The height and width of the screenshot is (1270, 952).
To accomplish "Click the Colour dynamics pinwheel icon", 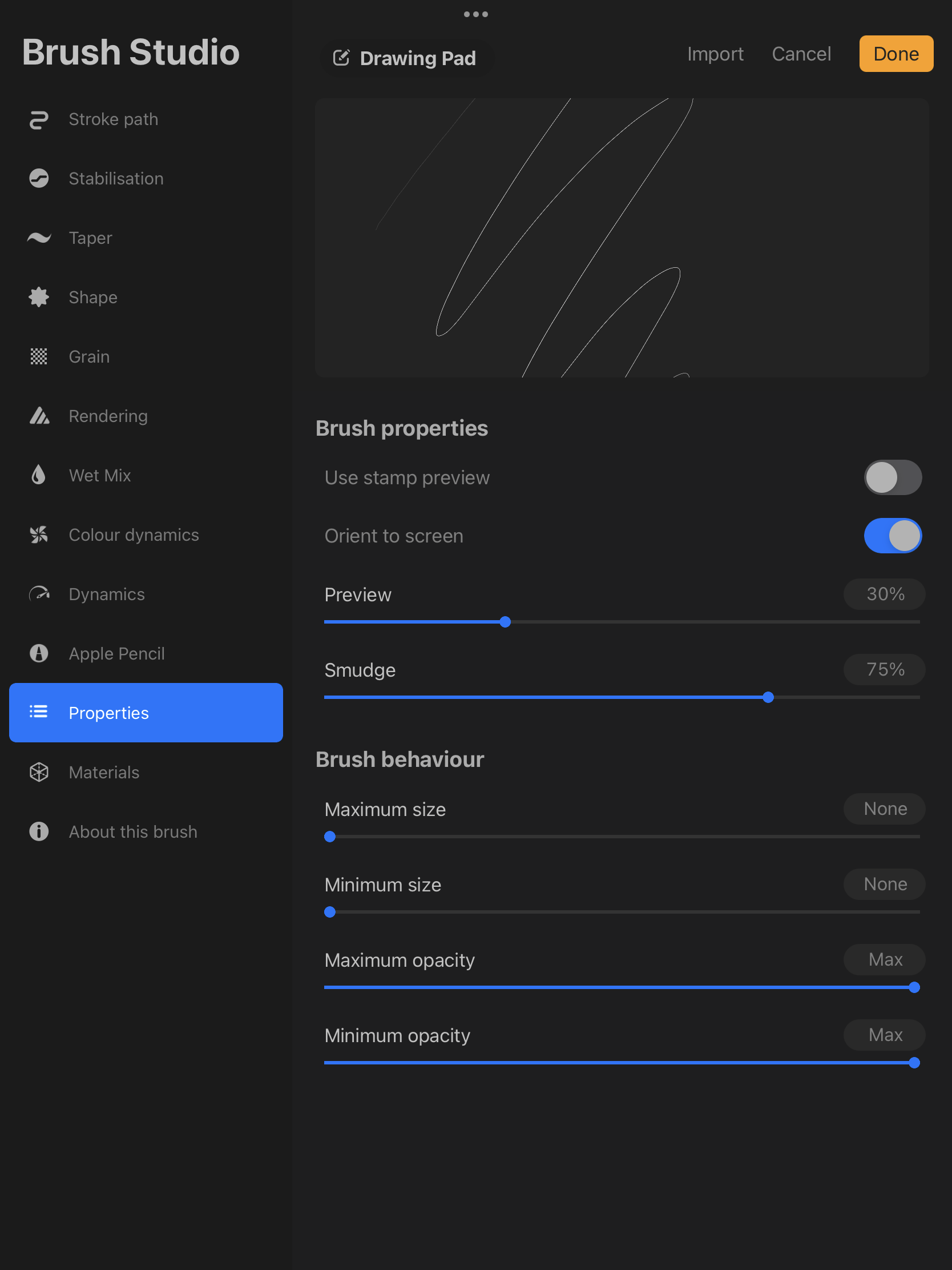I will click(x=39, y=535).
